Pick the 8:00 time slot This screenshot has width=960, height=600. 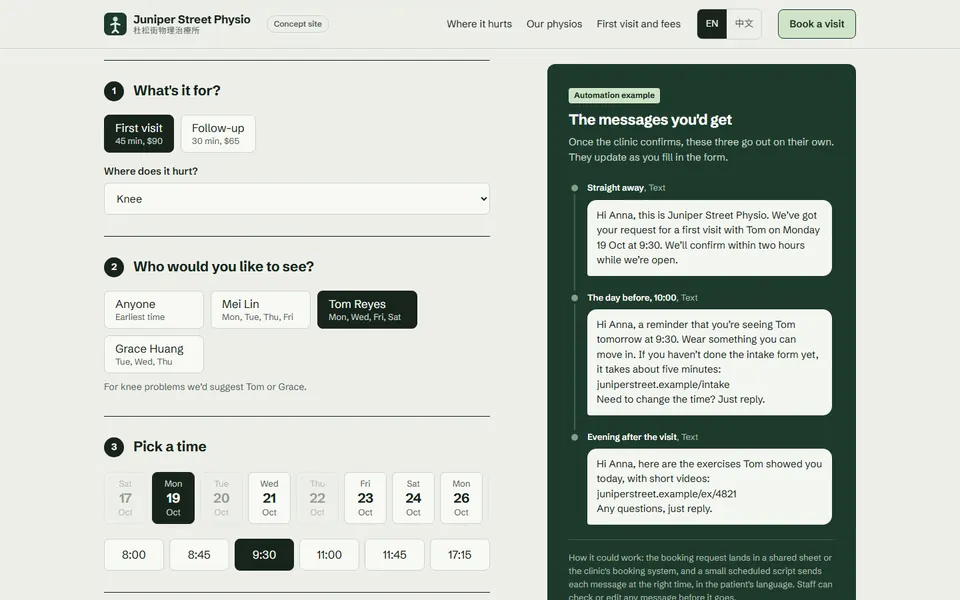coord(134,555)
